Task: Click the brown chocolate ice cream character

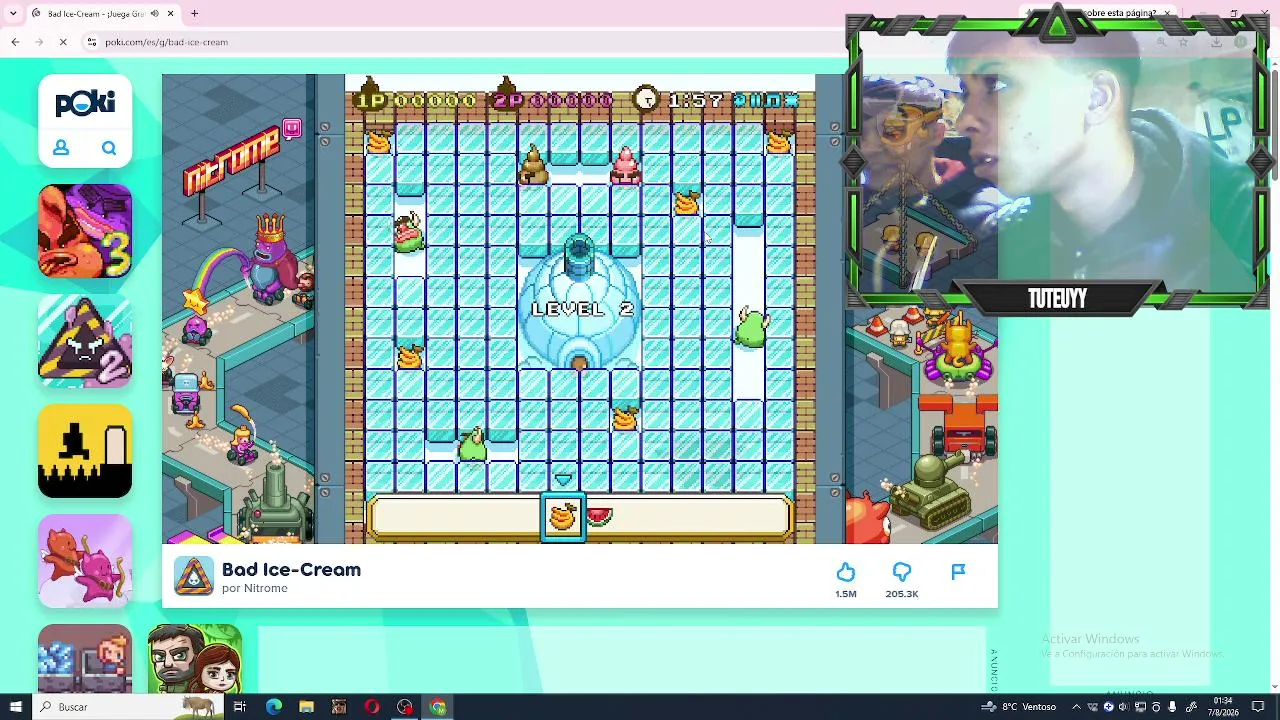Action: pos(533,166)
